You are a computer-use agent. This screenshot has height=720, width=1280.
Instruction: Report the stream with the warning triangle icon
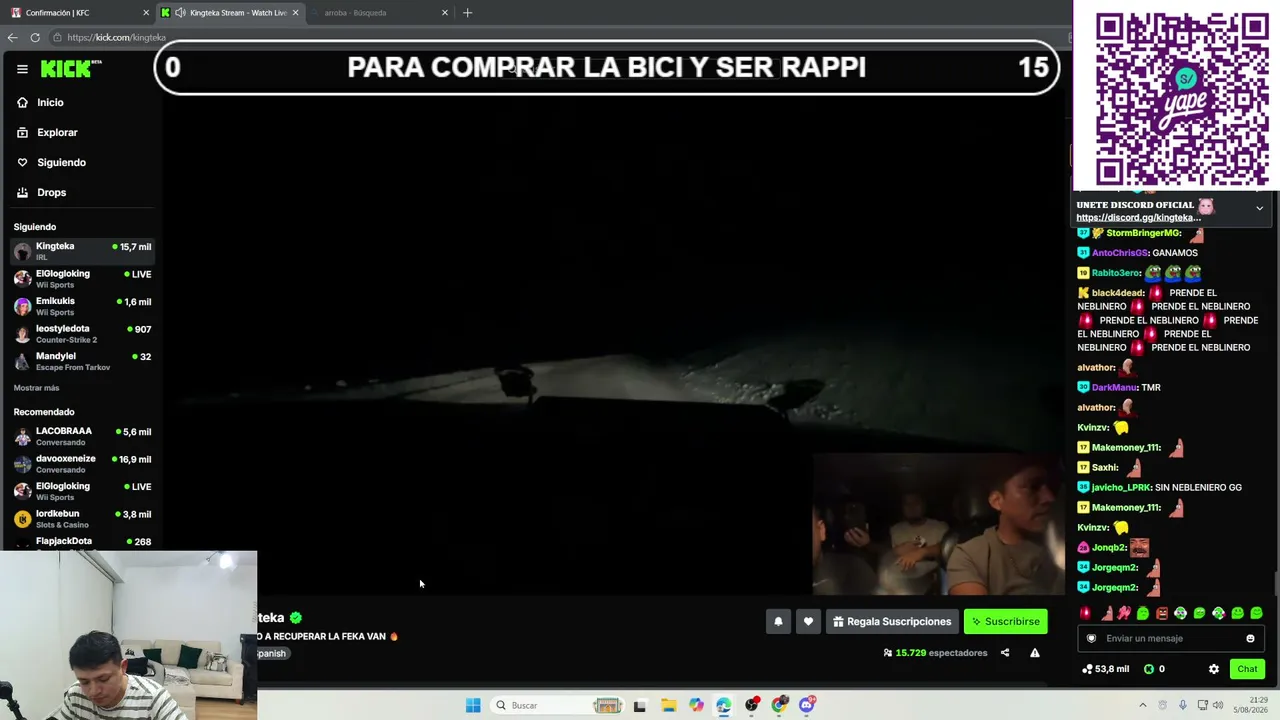tap(1035, 653)
